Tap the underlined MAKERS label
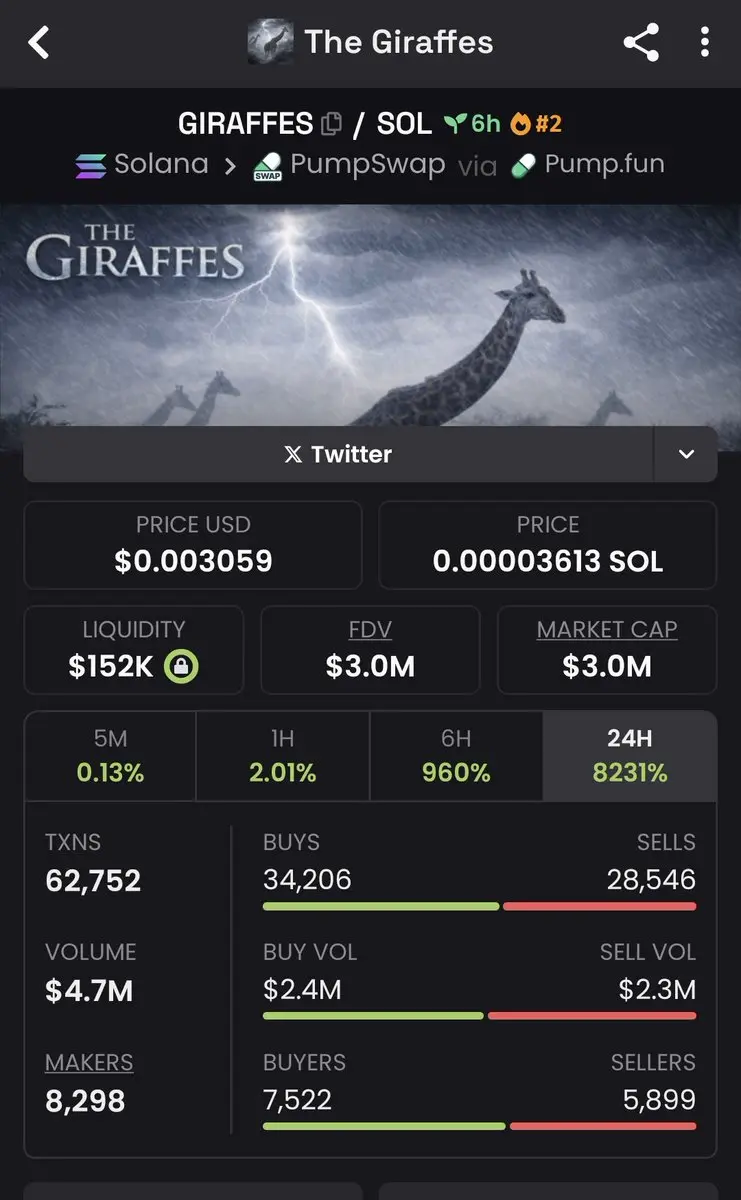Viewport: 741px width, 1200px height. [x=89, y=1063]
